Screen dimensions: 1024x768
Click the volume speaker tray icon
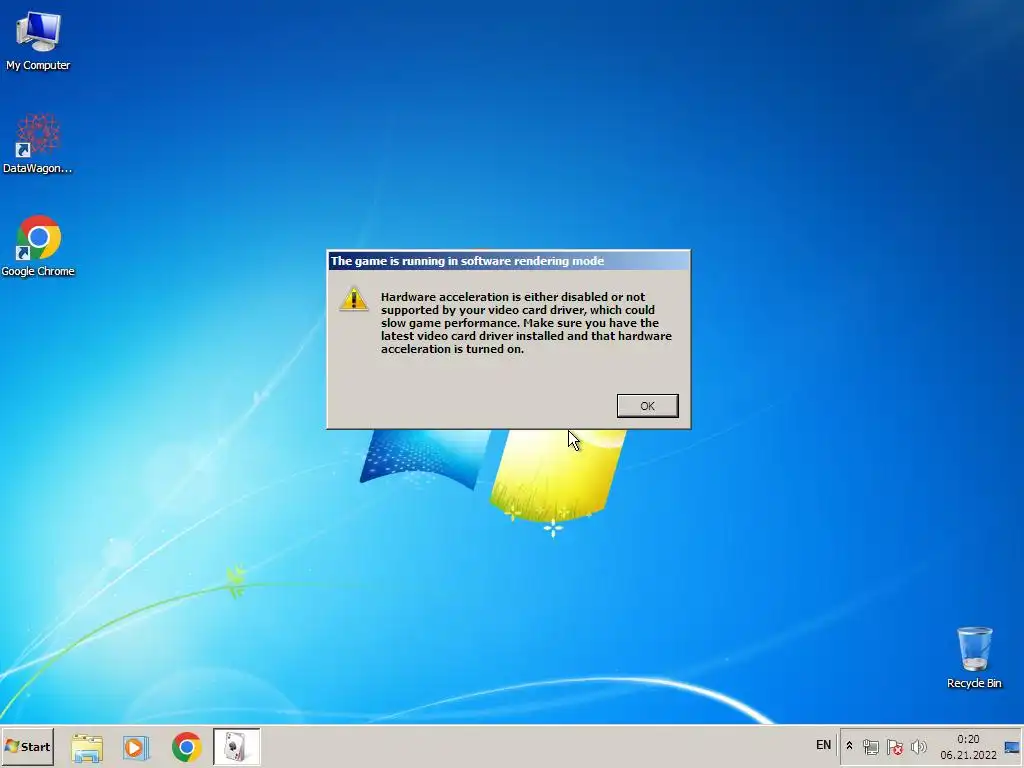918,746
